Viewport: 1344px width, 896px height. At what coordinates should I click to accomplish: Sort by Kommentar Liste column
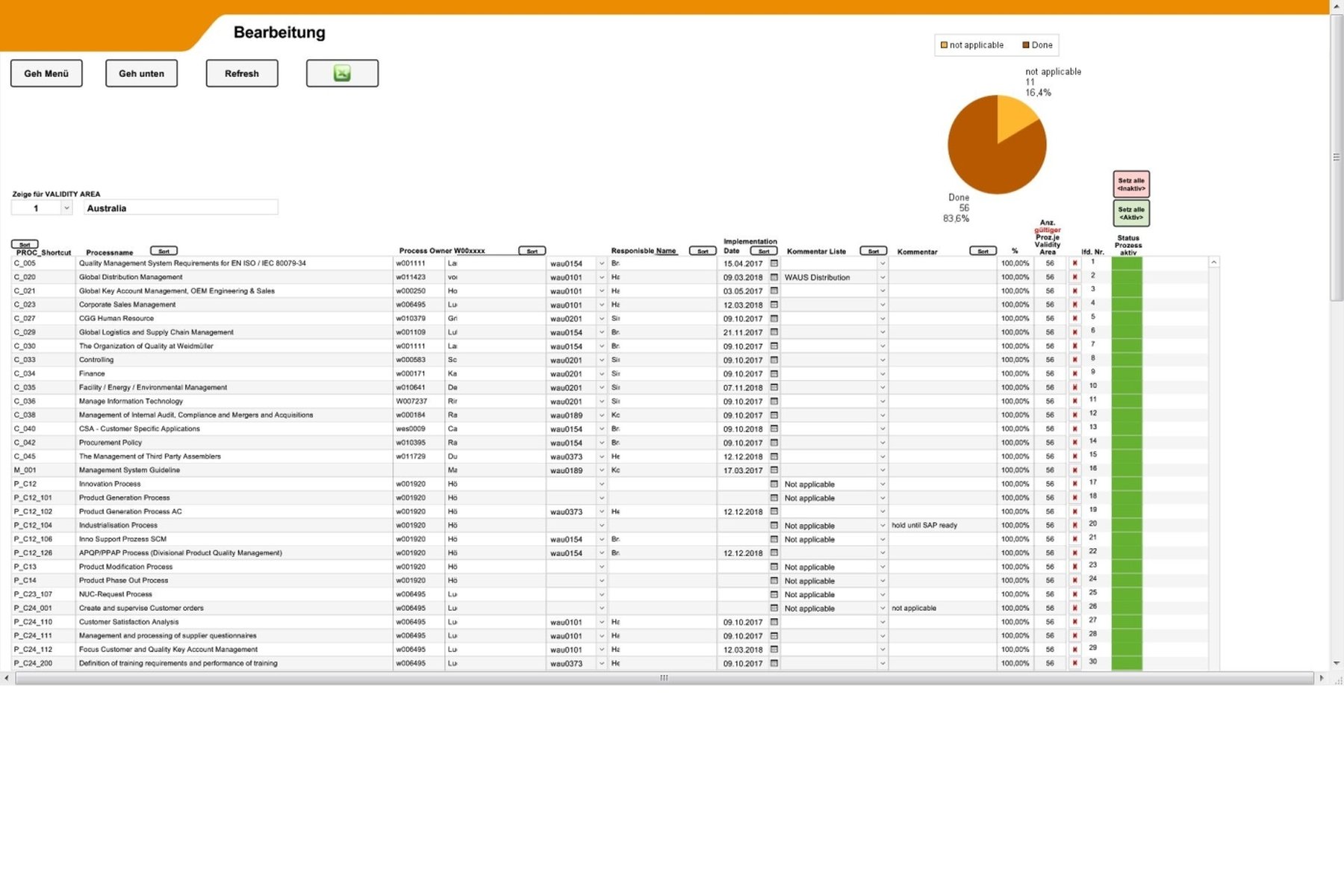pos(873,251)
